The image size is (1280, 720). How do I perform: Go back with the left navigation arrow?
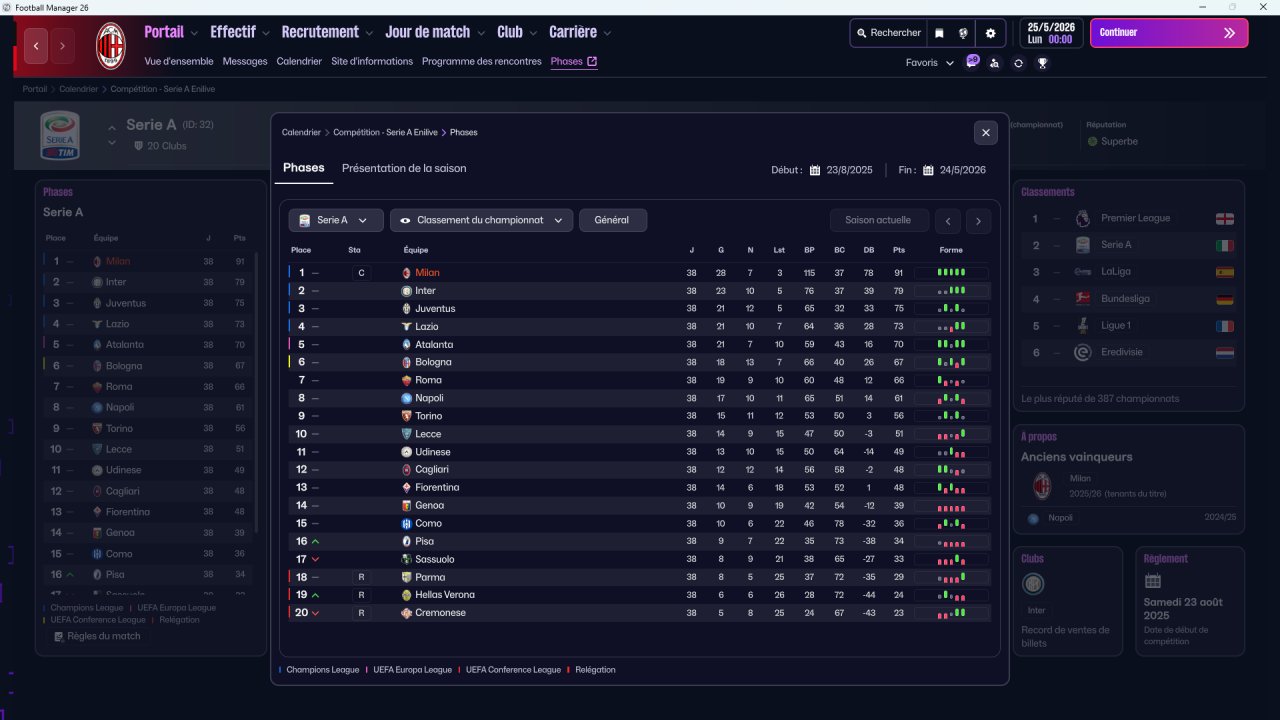click(36, 46)
